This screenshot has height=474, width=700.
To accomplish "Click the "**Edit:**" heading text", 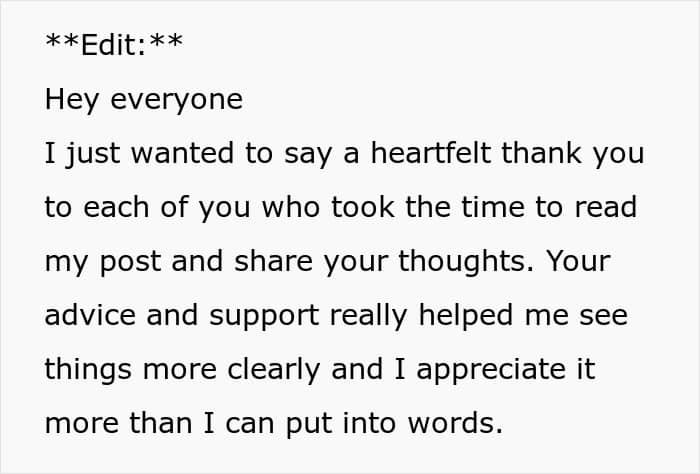I will (x=114, y=44).
